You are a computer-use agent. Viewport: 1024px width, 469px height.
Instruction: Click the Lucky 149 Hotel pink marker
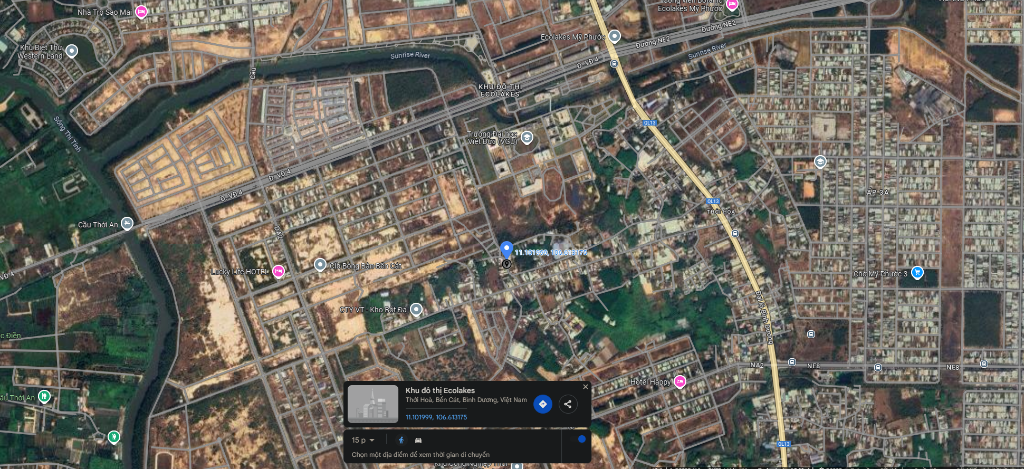(x=279, y=271)
